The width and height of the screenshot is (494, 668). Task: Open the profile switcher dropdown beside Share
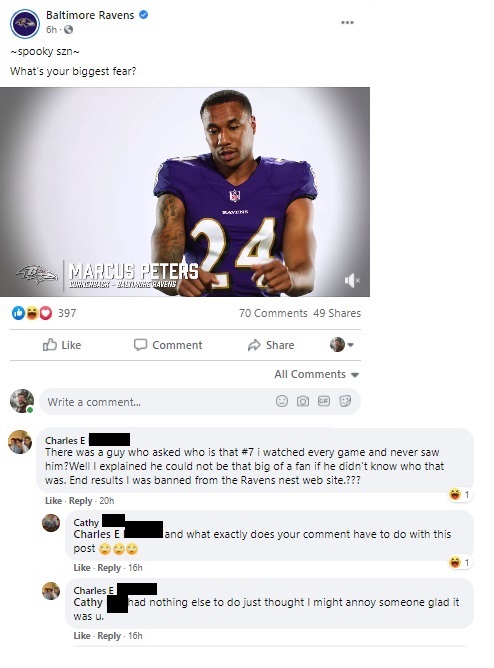pyautogui.click(x=342, y=345)
